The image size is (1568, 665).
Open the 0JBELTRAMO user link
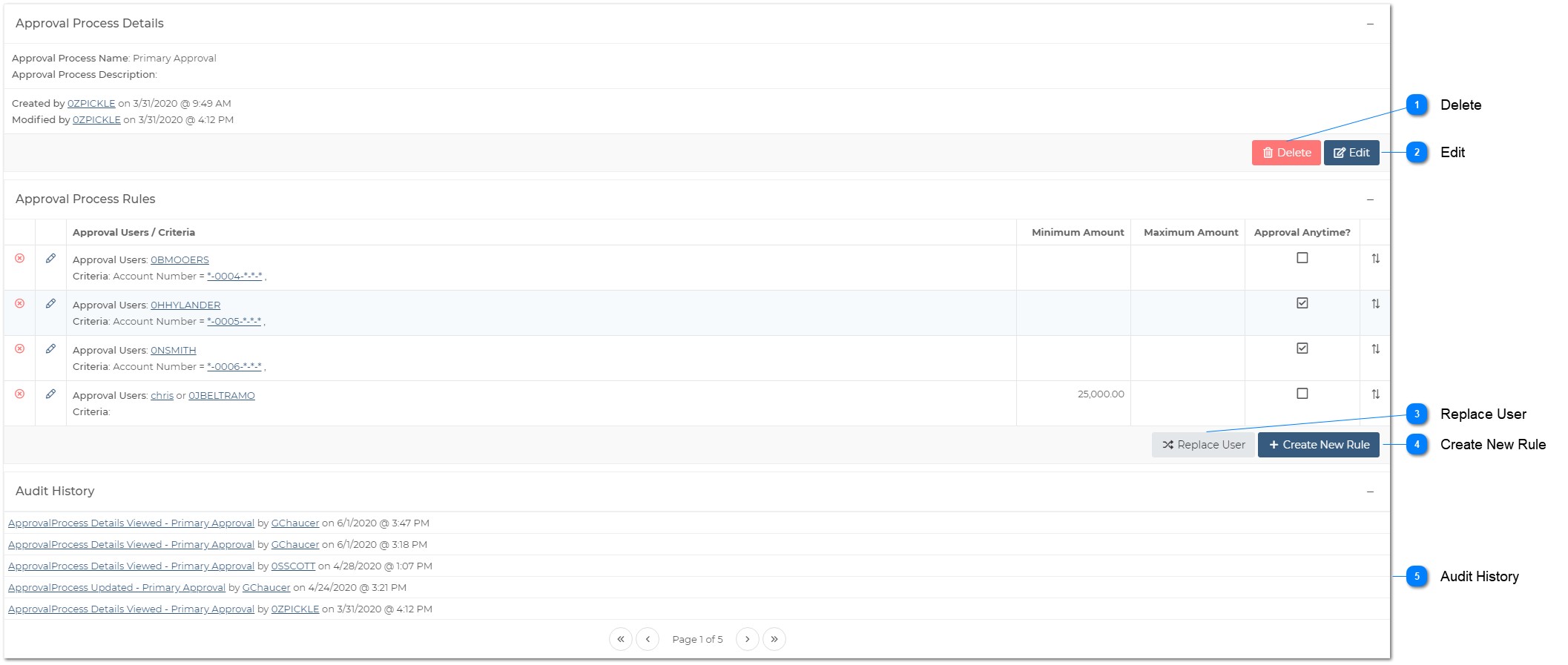pyautogui.click(x=222, y=396)
